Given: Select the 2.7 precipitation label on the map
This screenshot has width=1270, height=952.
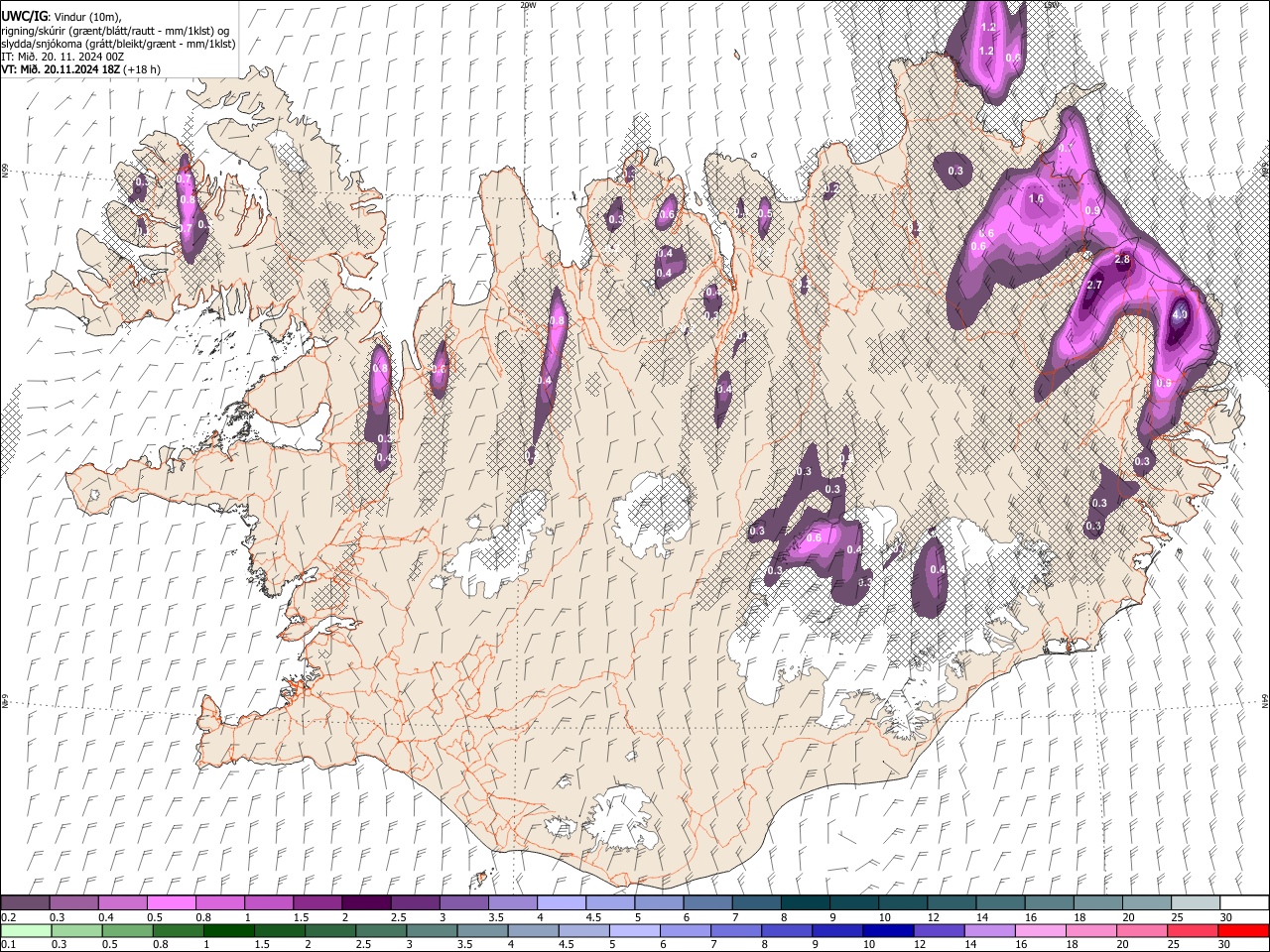Looking at the screenshot, I should click(x=1095, y=286).
